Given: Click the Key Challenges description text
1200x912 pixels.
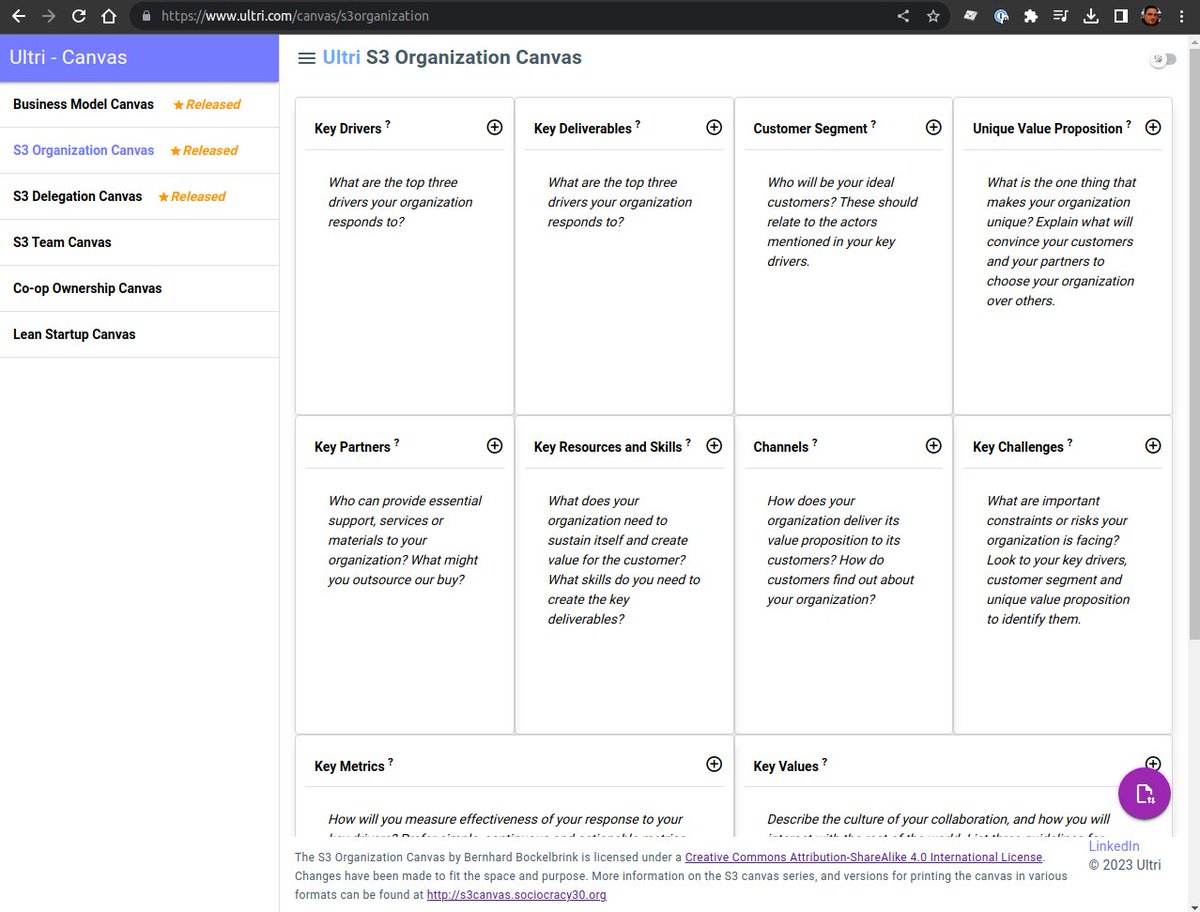Looking at the screenshot, I should coord(1058,560).
